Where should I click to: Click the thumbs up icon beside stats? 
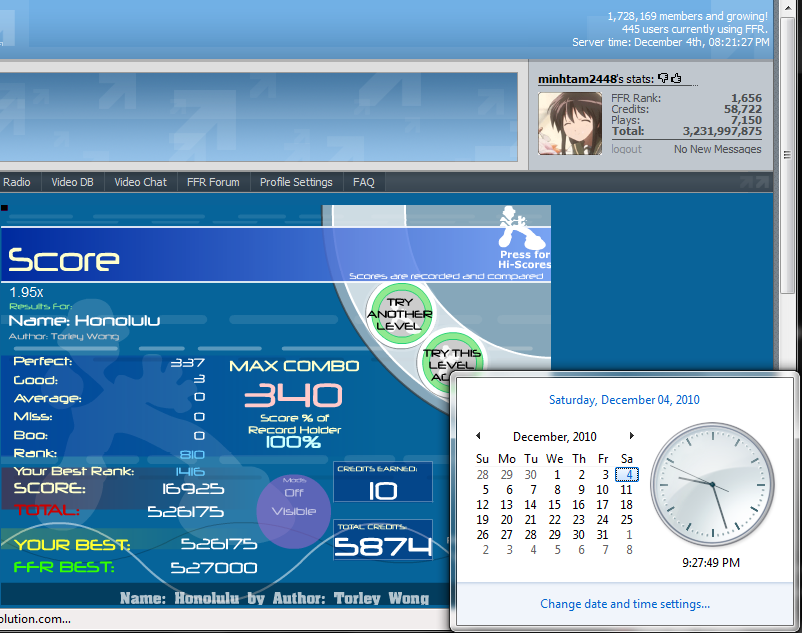tap(676, 78)
